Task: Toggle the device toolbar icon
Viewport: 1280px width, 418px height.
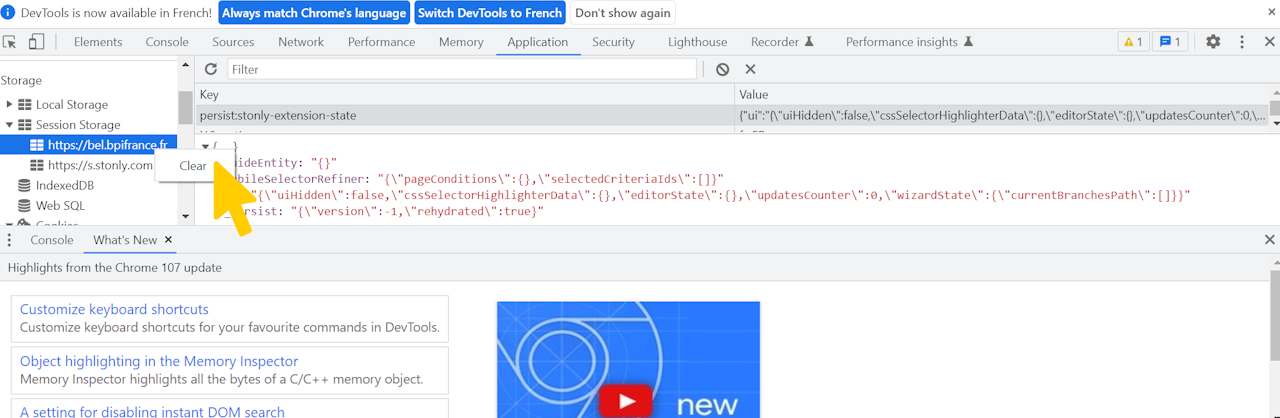Action: (x=36, y=42)
